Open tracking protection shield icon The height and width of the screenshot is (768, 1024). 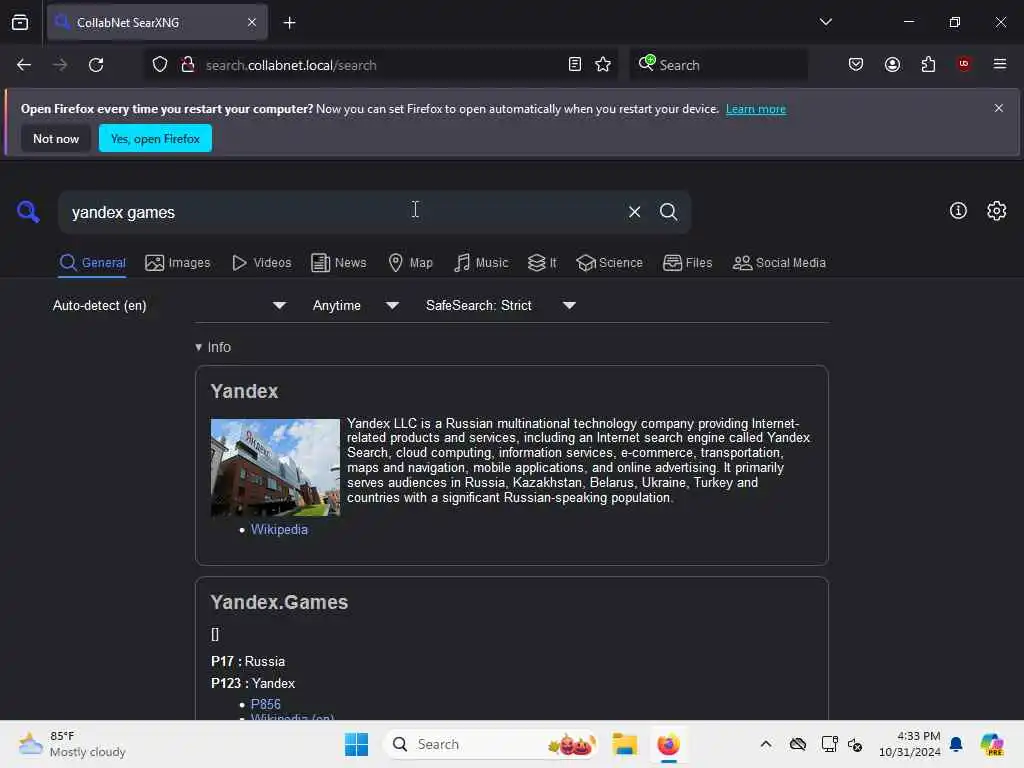160,65
